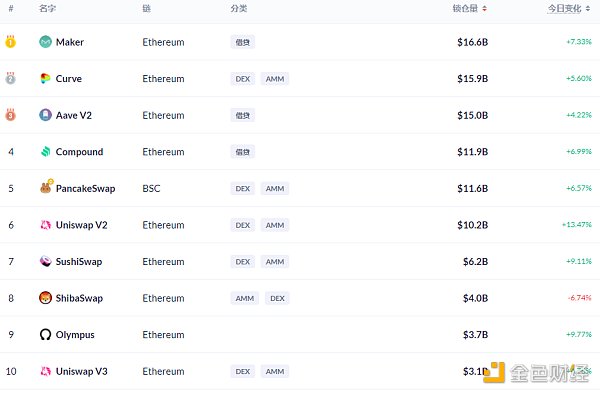
Task: Click the Aave V2 ghost logo icon
Action: coord(45,115)
